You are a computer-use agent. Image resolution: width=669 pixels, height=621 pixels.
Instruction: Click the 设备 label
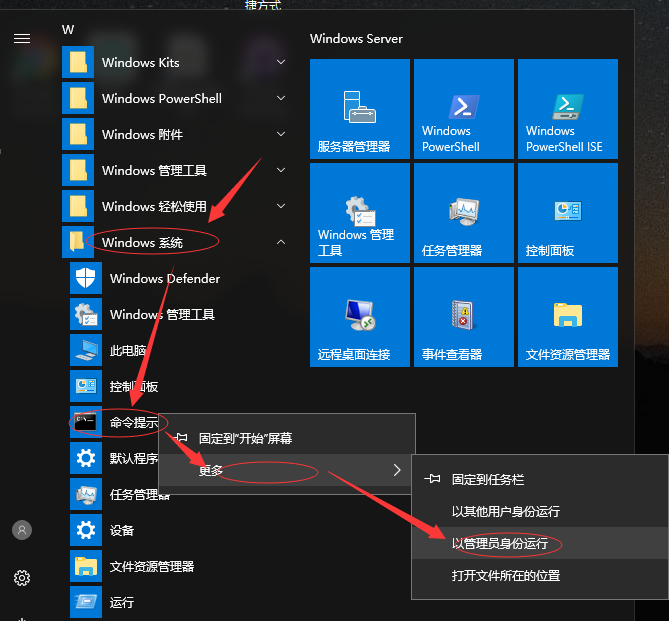coord(122,531)
